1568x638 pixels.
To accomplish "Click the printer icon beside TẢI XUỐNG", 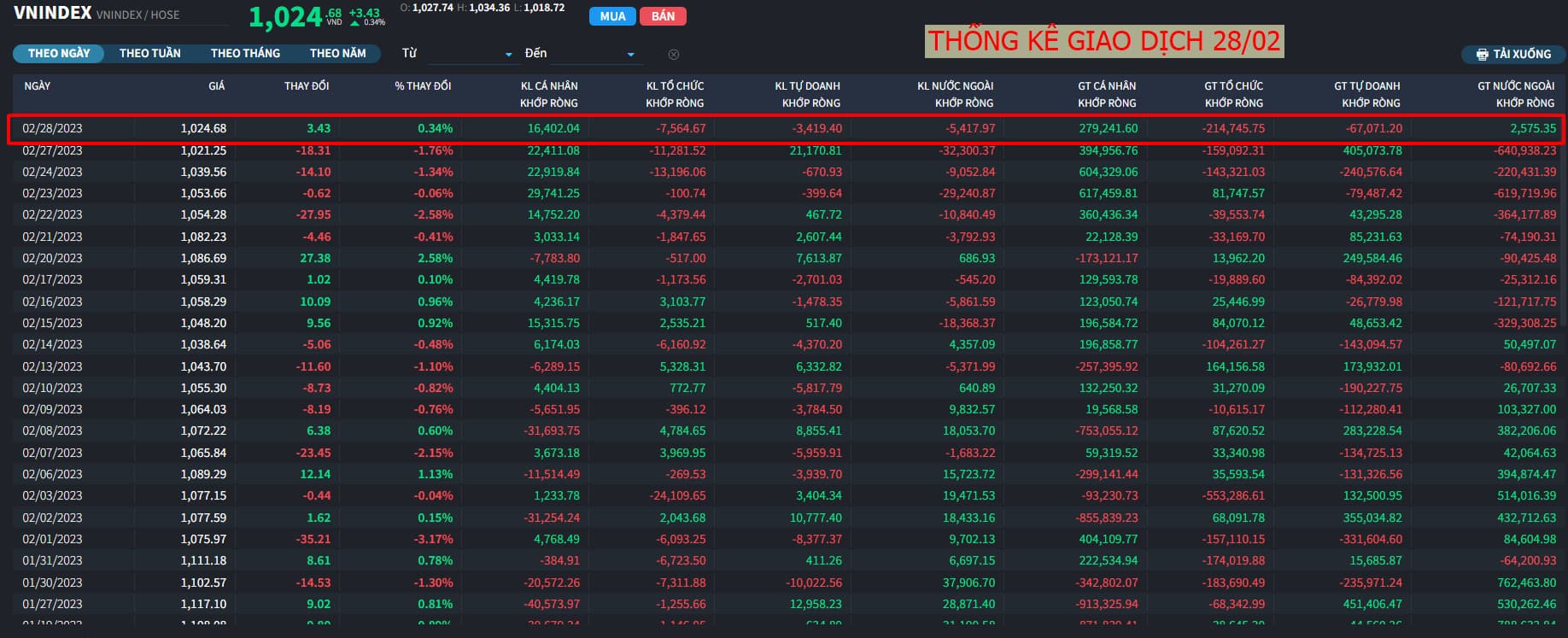I will tap(1481, 55).
